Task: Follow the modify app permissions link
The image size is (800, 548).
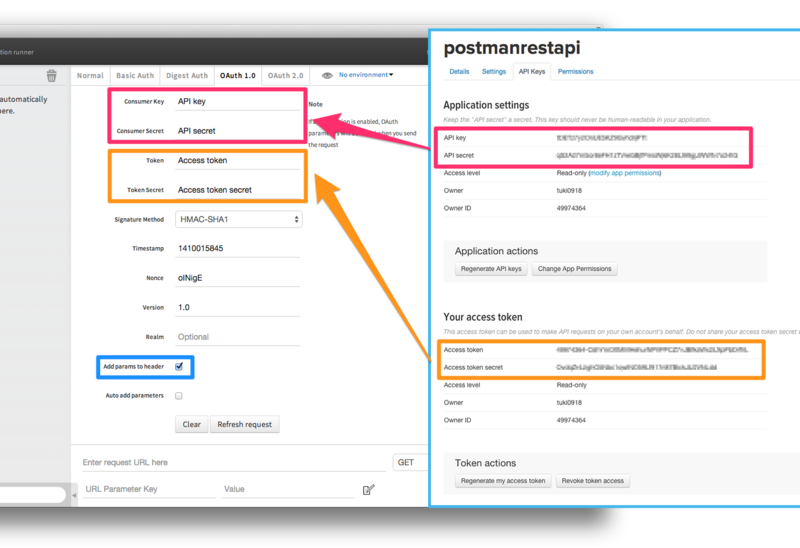Action: (625, 173)
